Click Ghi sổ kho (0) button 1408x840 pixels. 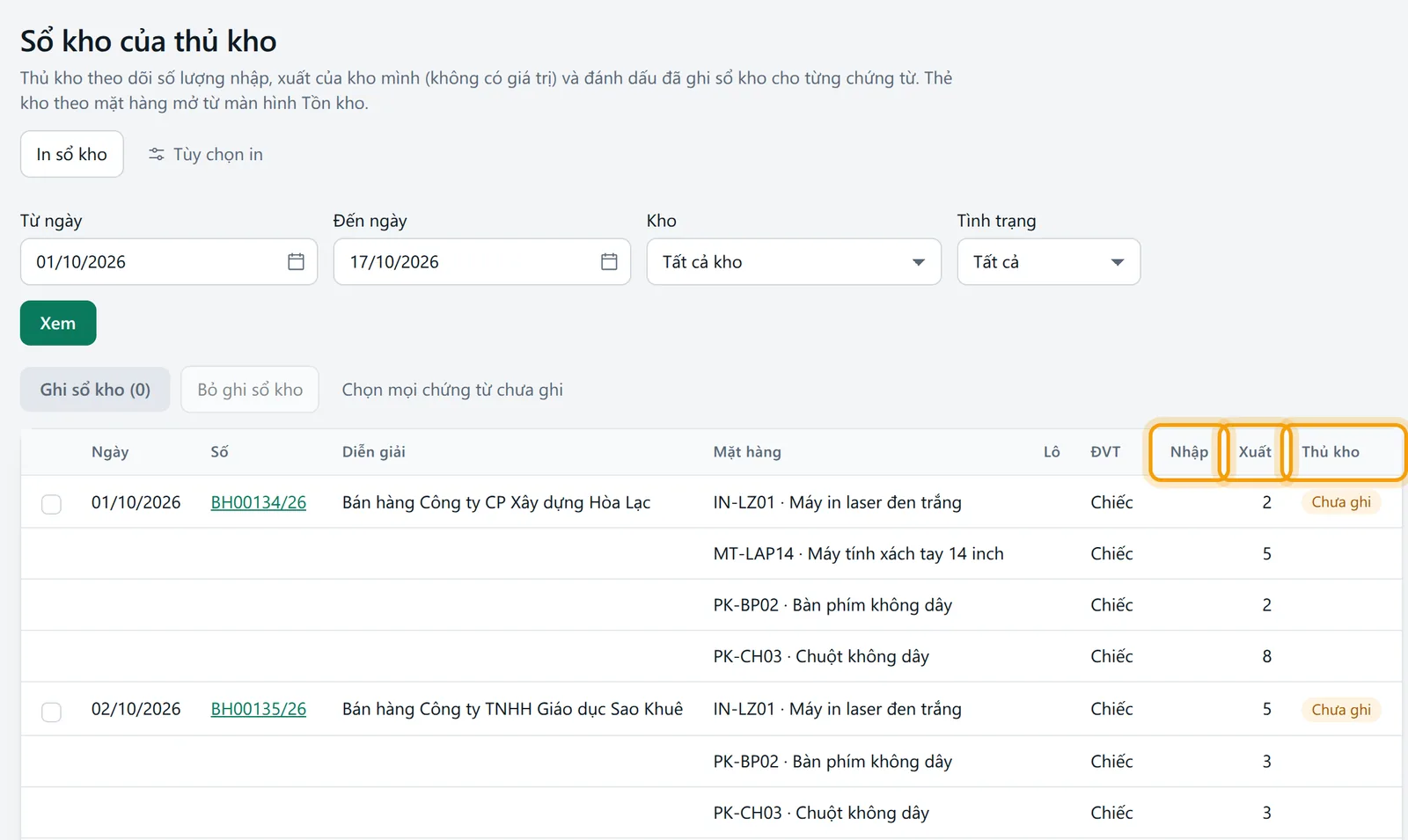[x=95, y=390]
